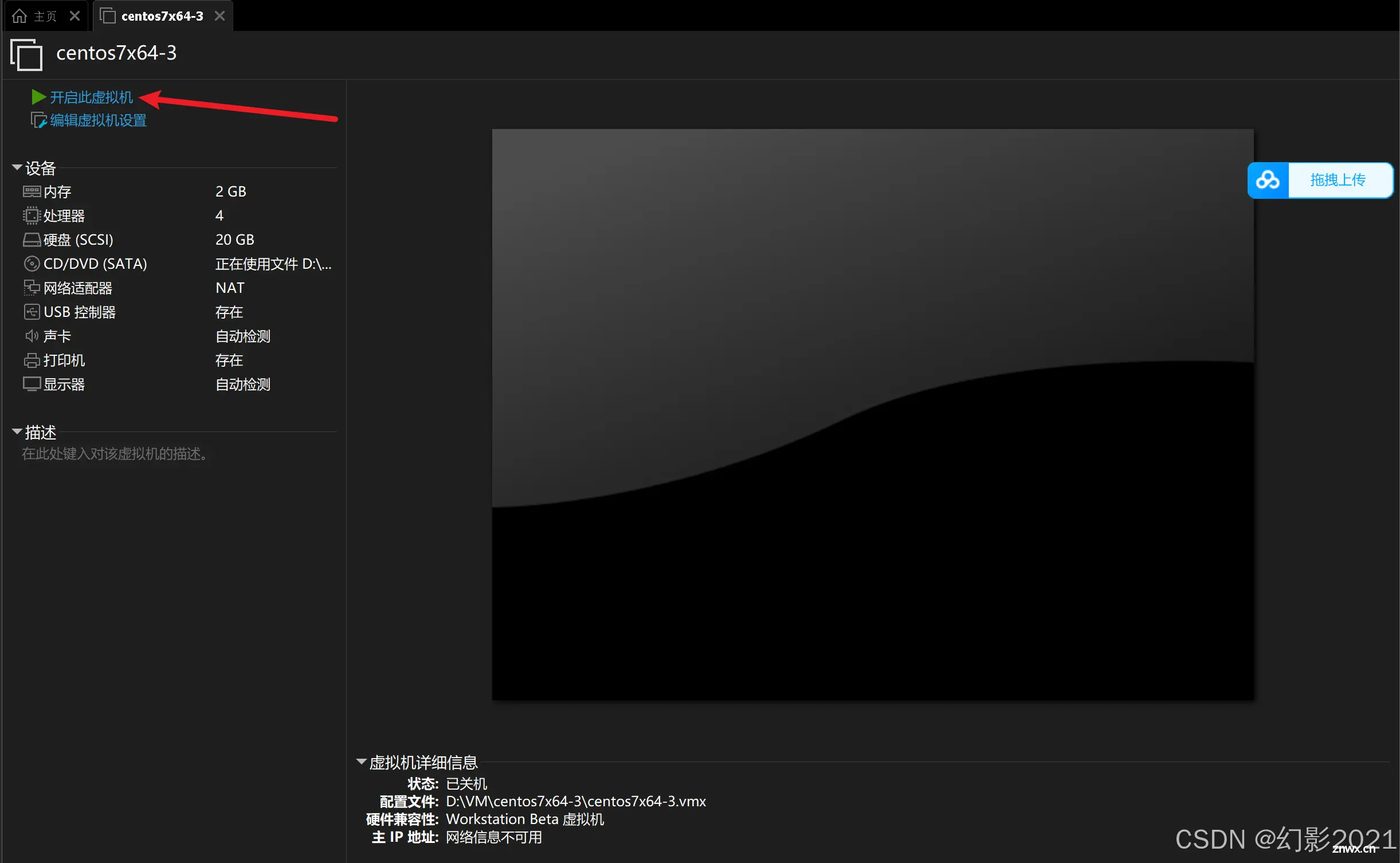
Task: Click the config file path centos7x64-3.vmx
Action: (x=576, y=801)
